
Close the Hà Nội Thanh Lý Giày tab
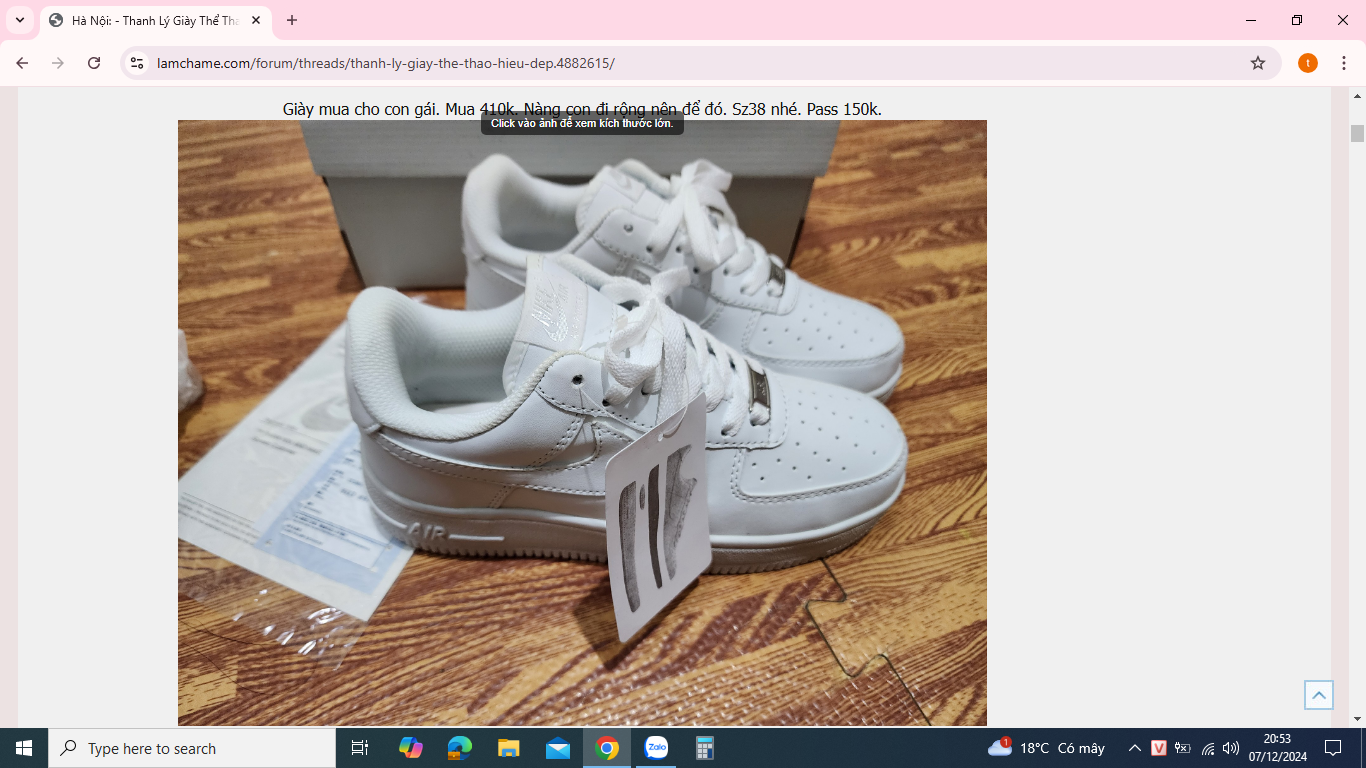point(256,20)
